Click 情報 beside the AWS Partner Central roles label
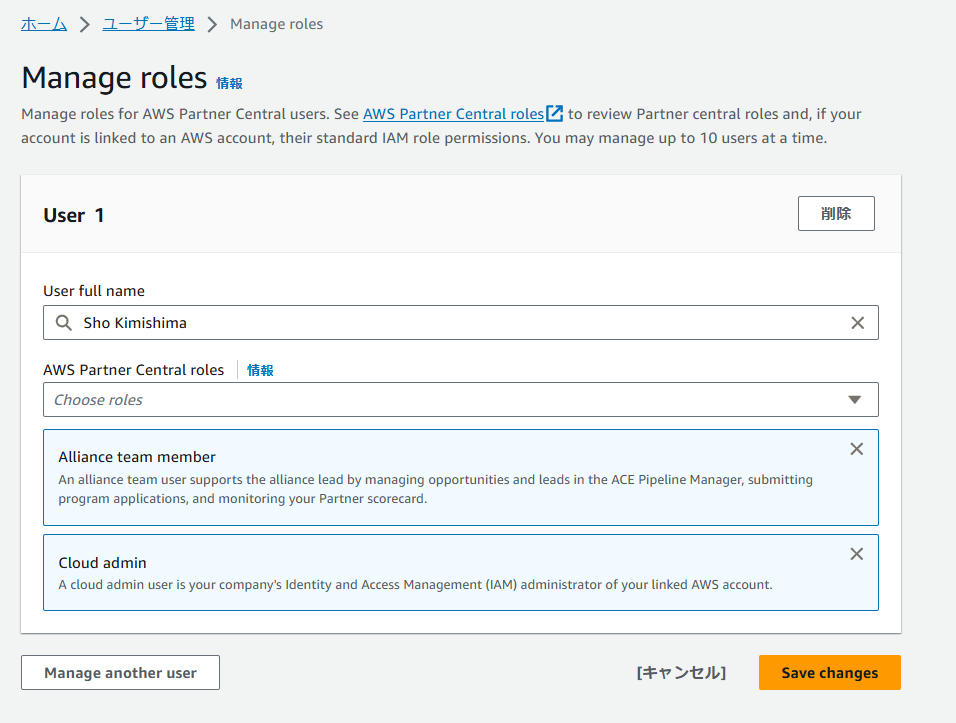The width and height of the screenshot is (956, 723). pos(260,369)
